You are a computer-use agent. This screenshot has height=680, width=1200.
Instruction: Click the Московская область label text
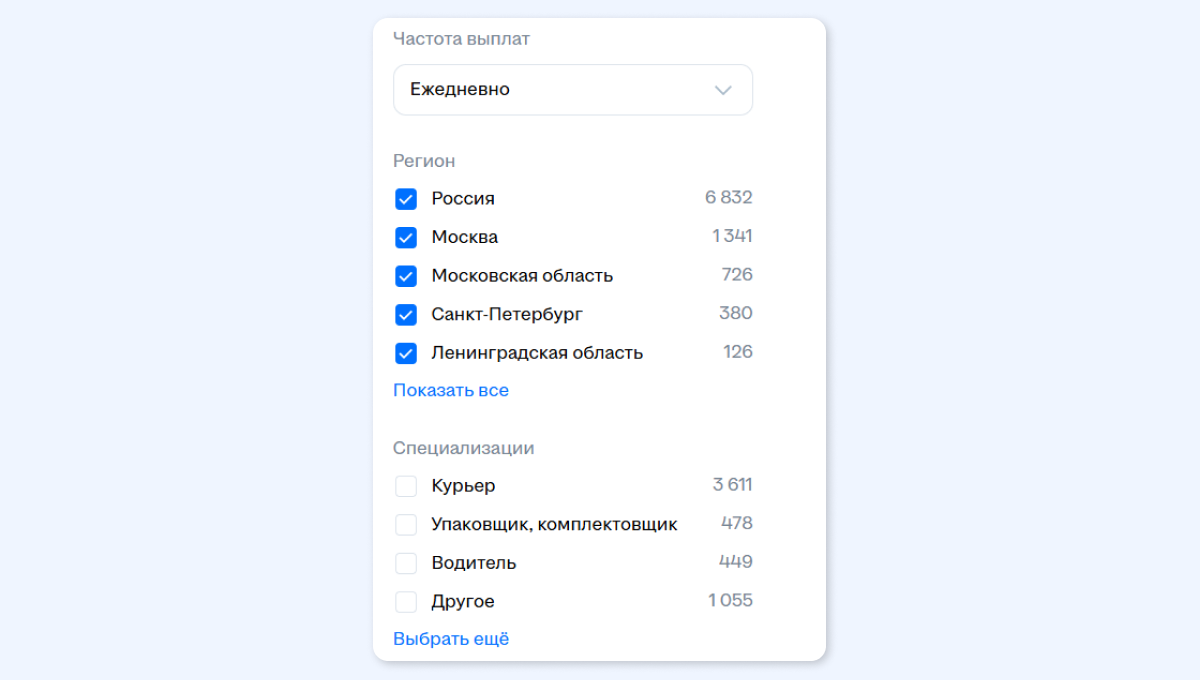coord(522,276)
